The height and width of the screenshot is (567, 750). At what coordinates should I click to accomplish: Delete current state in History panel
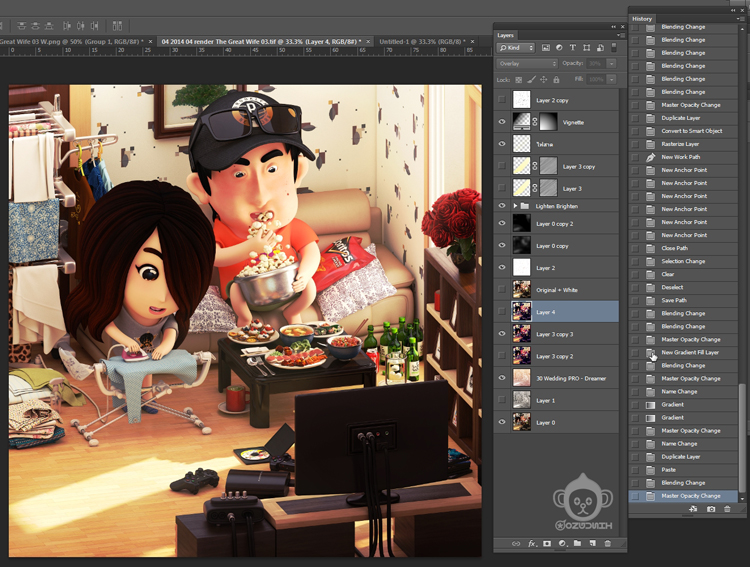click(727, 509)
